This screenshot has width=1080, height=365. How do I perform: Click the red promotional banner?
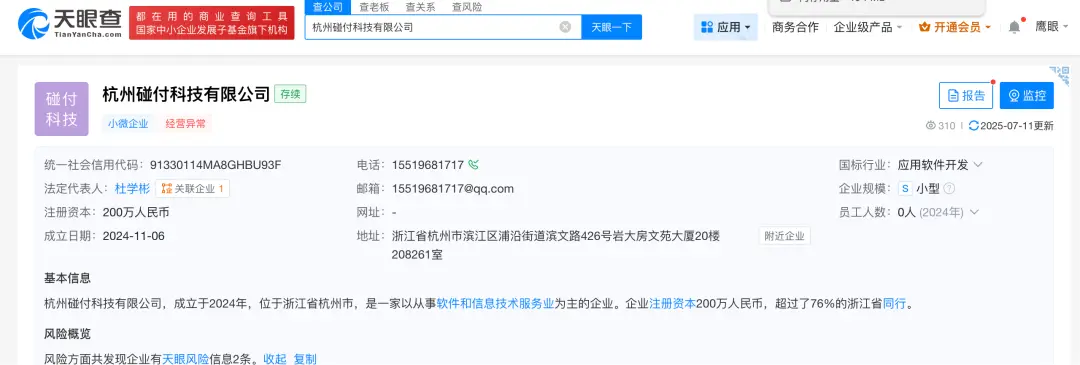coord(211,23)
